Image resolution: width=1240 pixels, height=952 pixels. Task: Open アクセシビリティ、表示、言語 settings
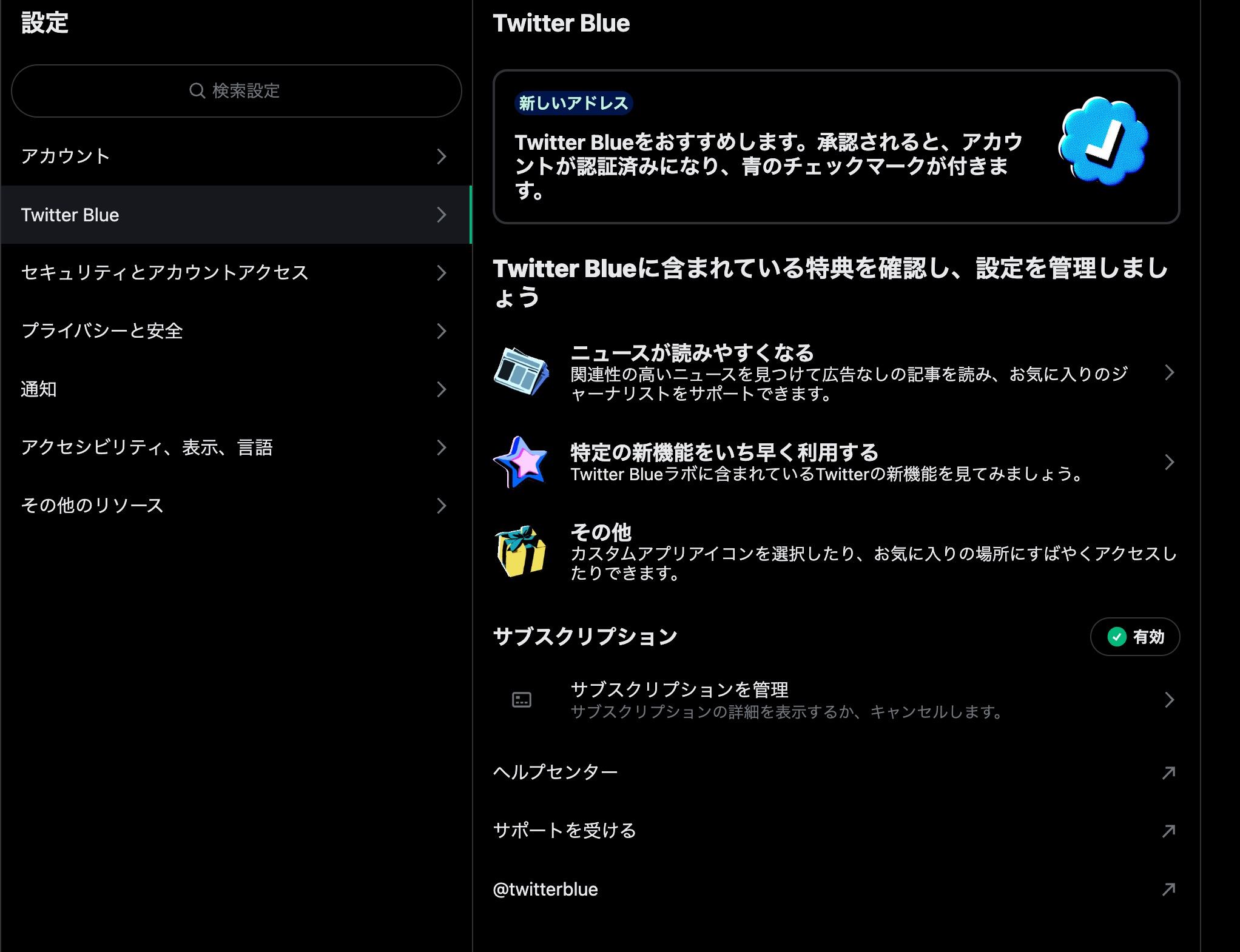click(x=236, y=448)
